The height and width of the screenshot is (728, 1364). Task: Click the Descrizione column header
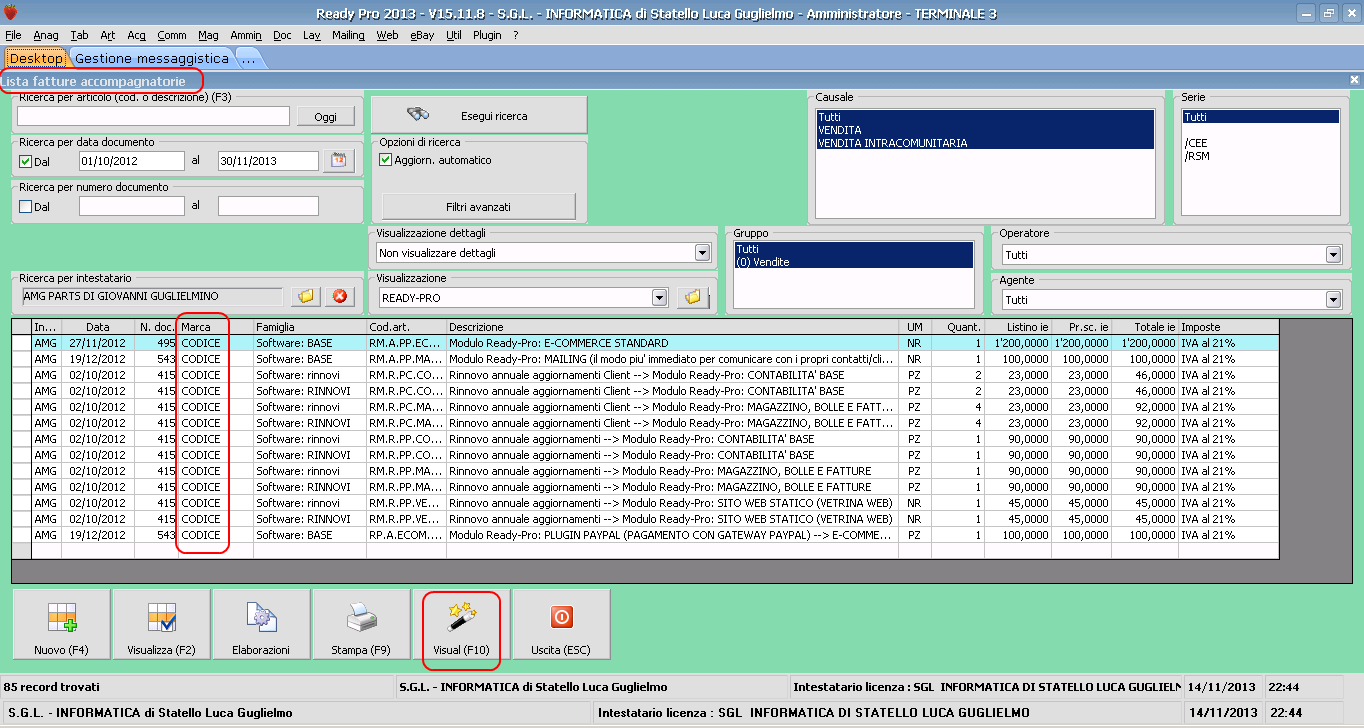[672, 327]
